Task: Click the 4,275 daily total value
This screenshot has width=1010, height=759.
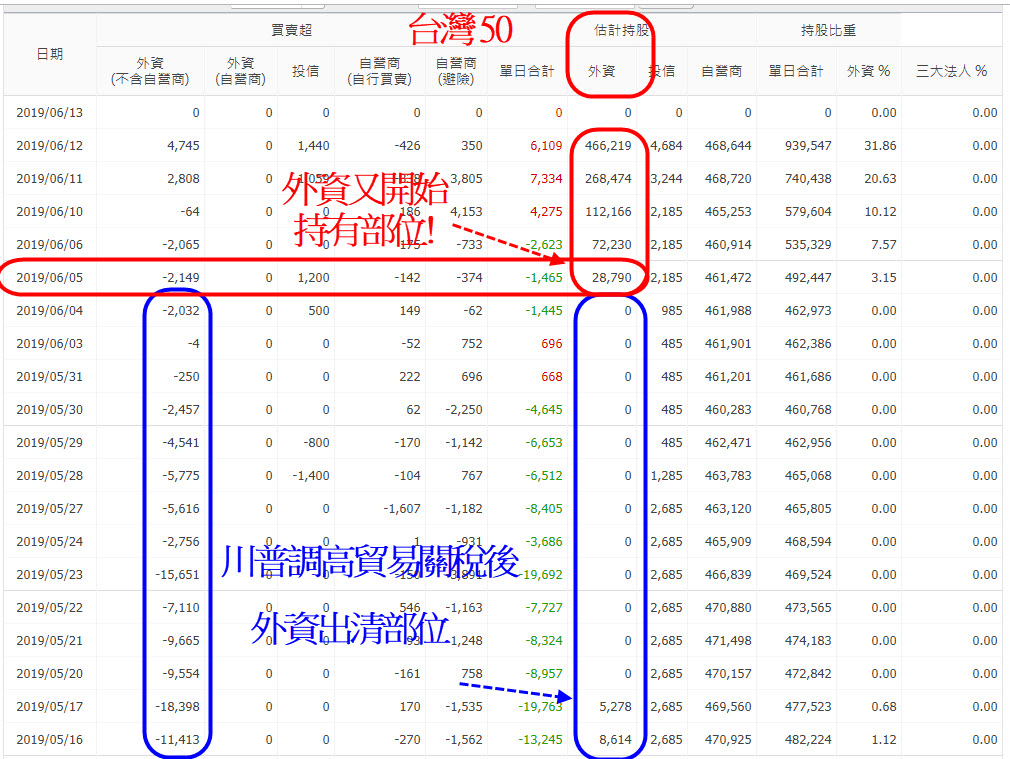Action: click(546, 211)
